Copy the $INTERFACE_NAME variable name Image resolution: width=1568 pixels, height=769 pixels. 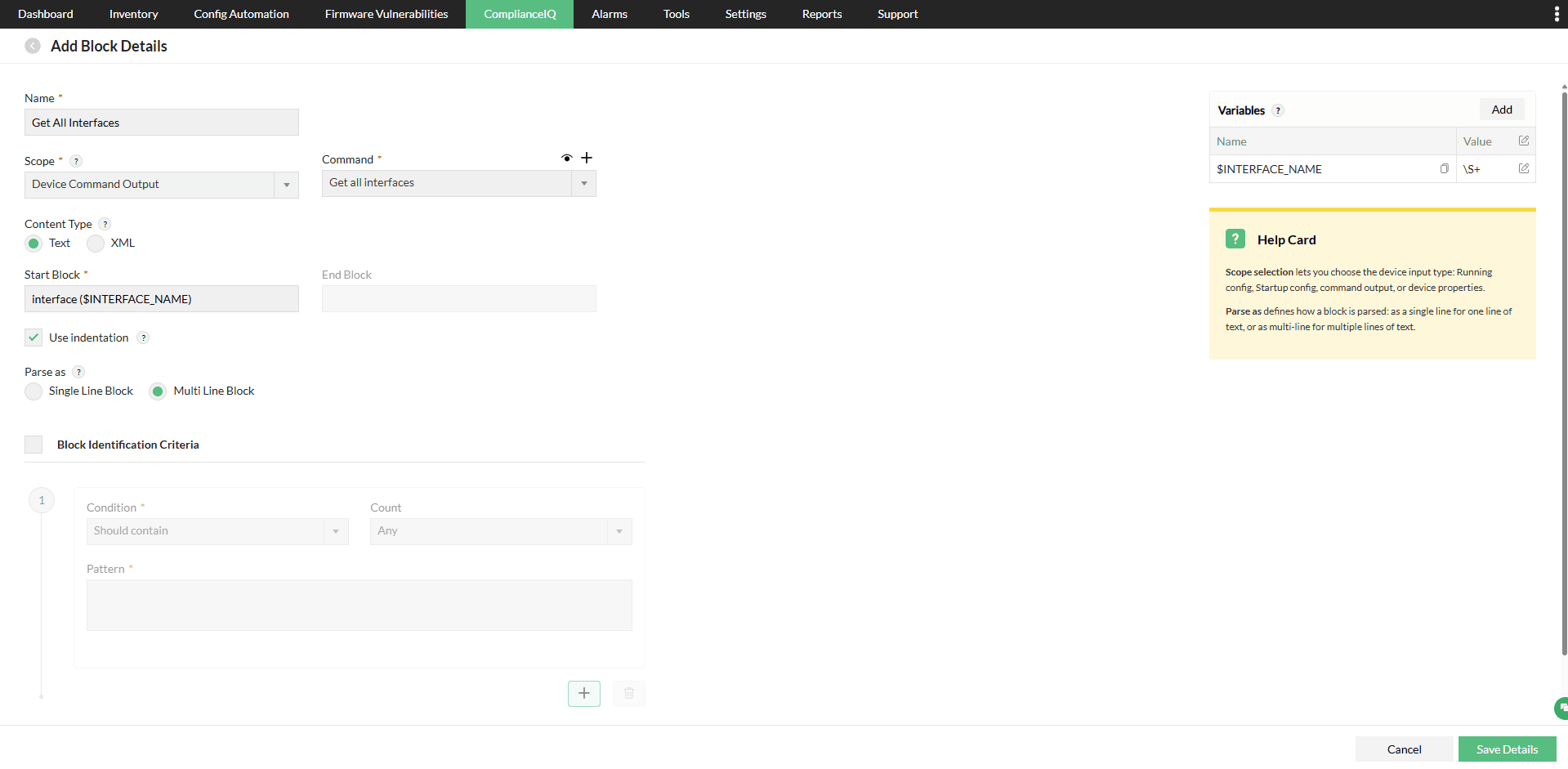[1445, 169]
